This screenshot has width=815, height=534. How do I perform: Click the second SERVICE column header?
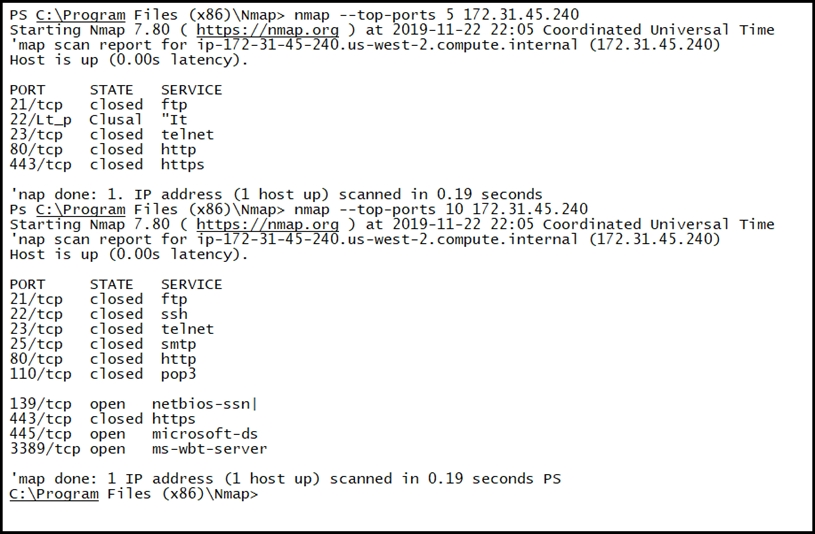[191, 284]
